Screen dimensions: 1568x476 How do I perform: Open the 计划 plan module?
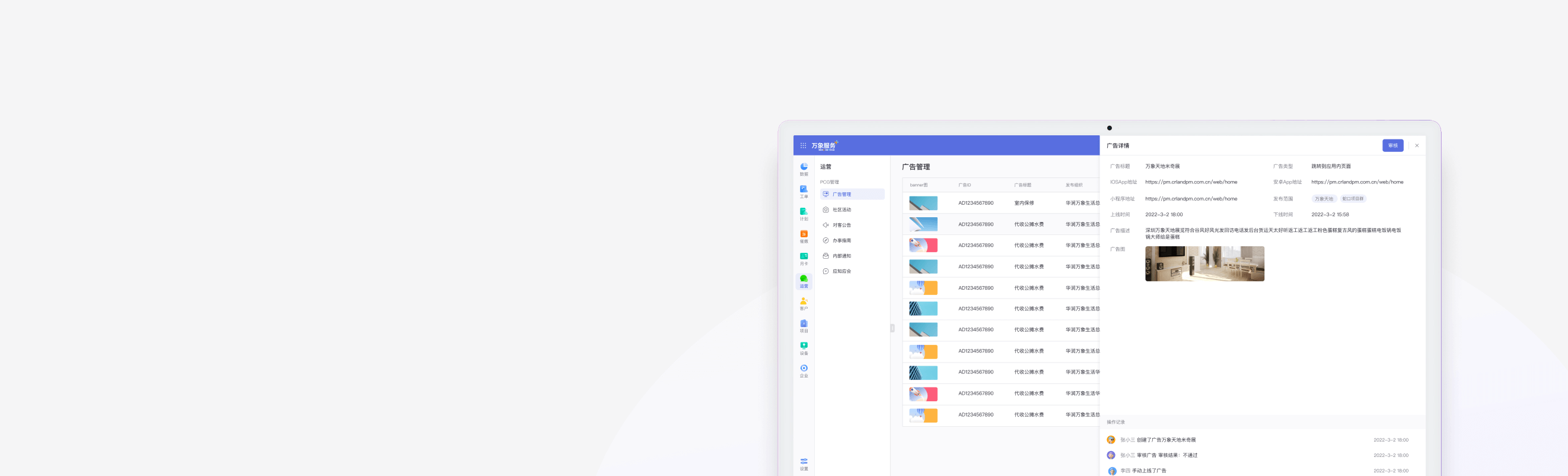click(x=804, y=214)
